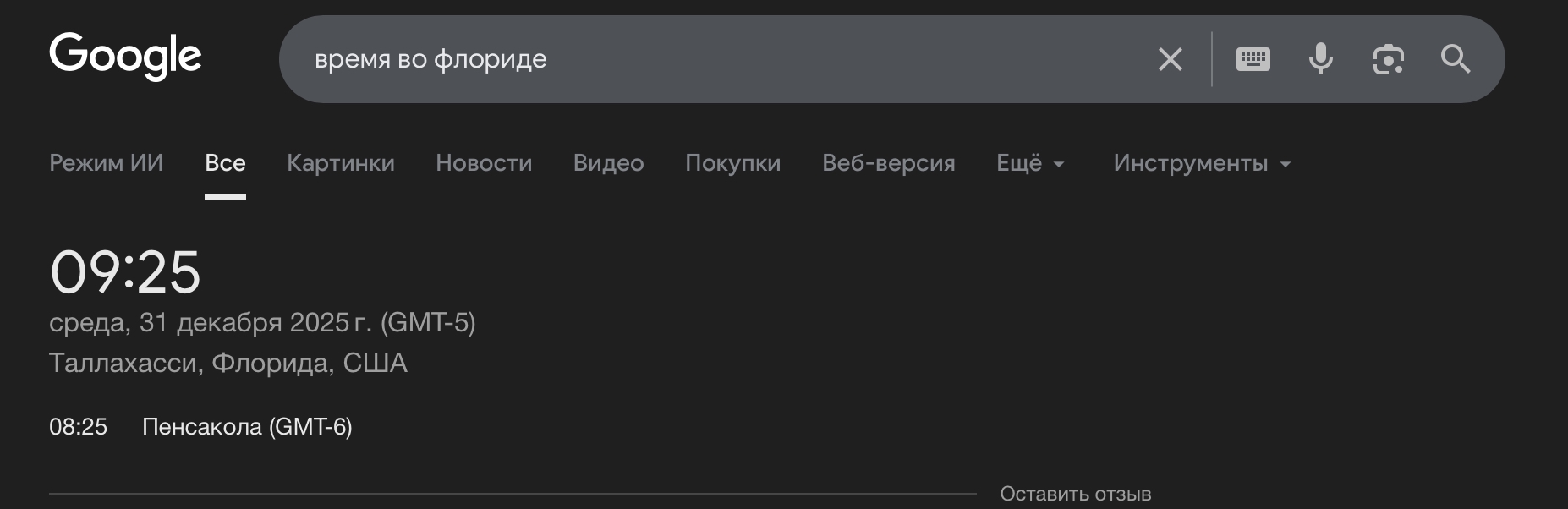Image resolution: width=1568 pixels, height=509 pixels.
Task: Click the 09:25 time display
Action: [x=125, y=272]
